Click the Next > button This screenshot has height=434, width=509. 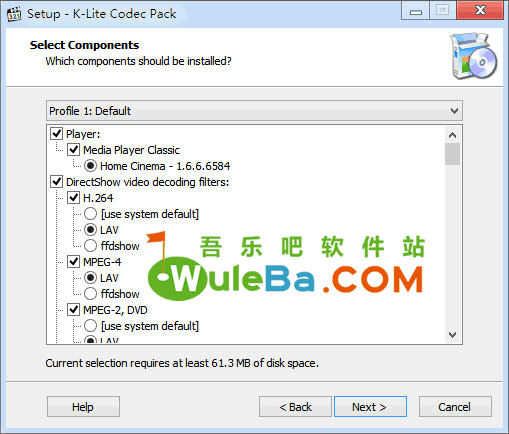[x=370, y=407]
